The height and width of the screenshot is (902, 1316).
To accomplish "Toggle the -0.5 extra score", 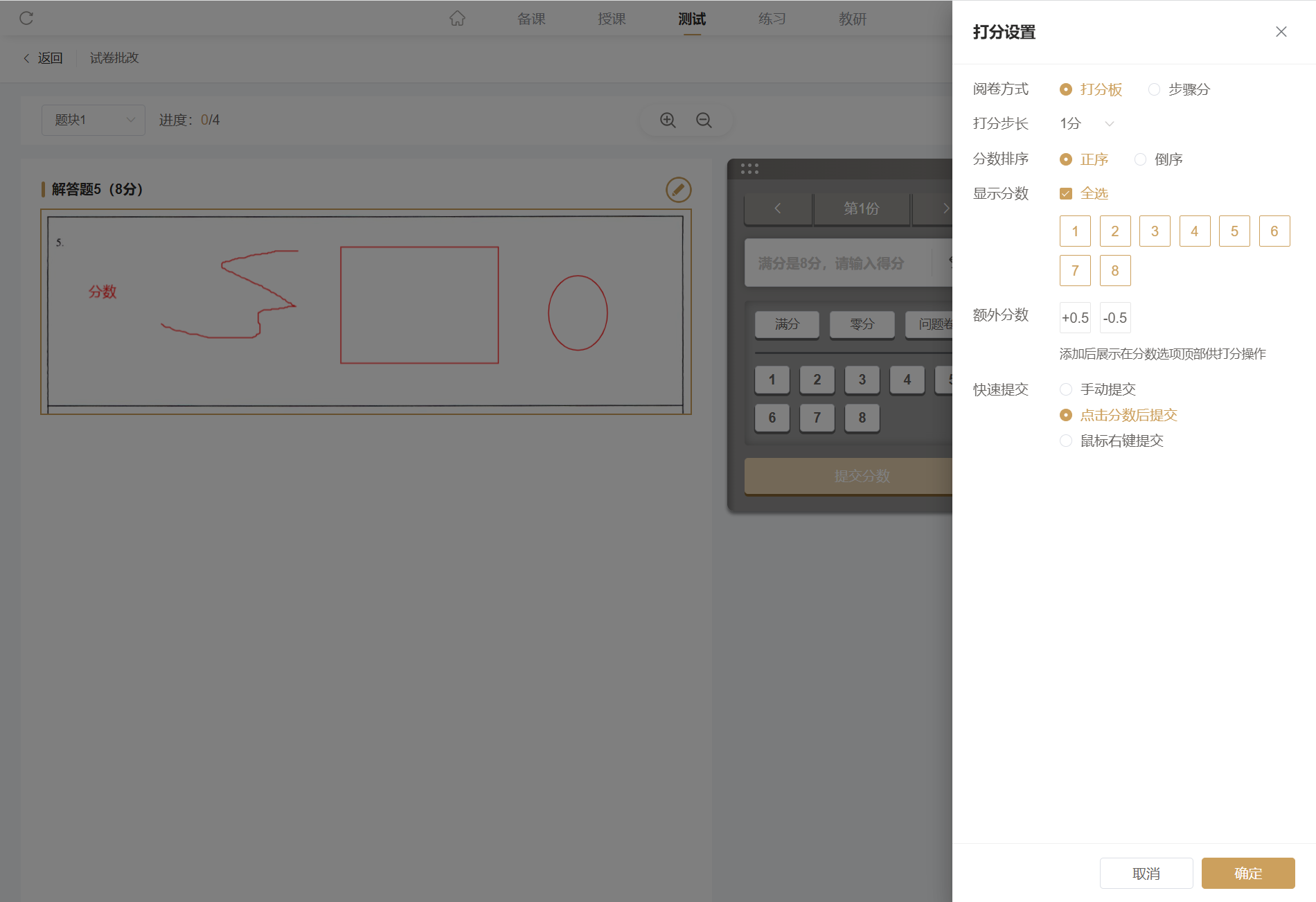I will click(1115, 318).
